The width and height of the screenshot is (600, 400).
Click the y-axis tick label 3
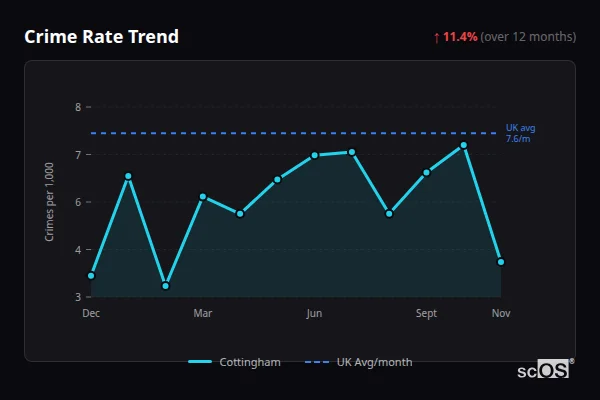pos(78,297)
